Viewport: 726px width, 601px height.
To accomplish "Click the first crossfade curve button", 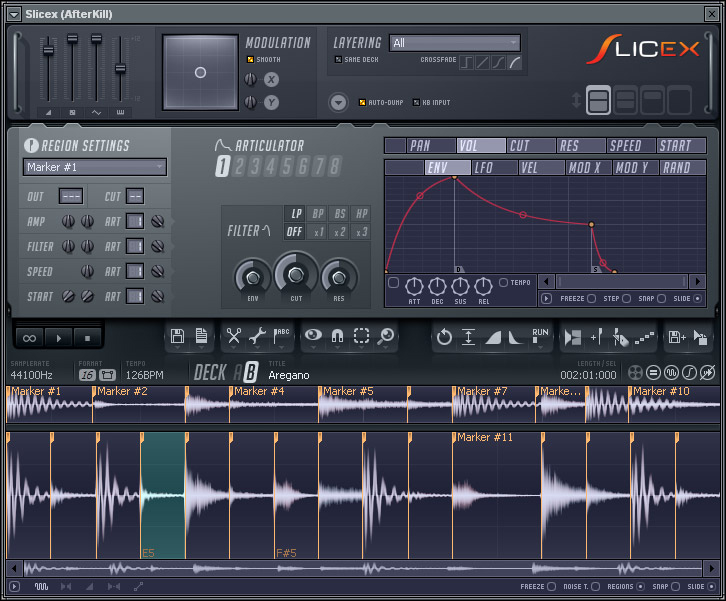I will (466, 62).
